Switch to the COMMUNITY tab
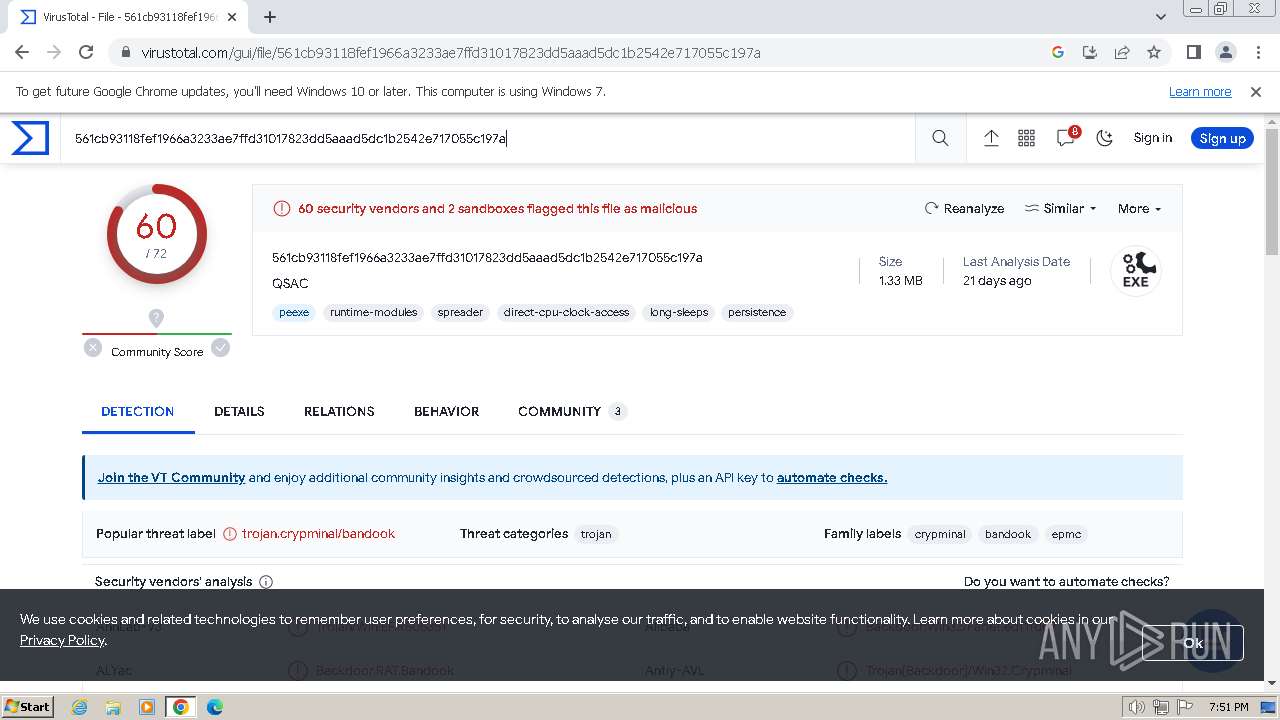Screen dimensions: 1280x720 click(572, 411)
